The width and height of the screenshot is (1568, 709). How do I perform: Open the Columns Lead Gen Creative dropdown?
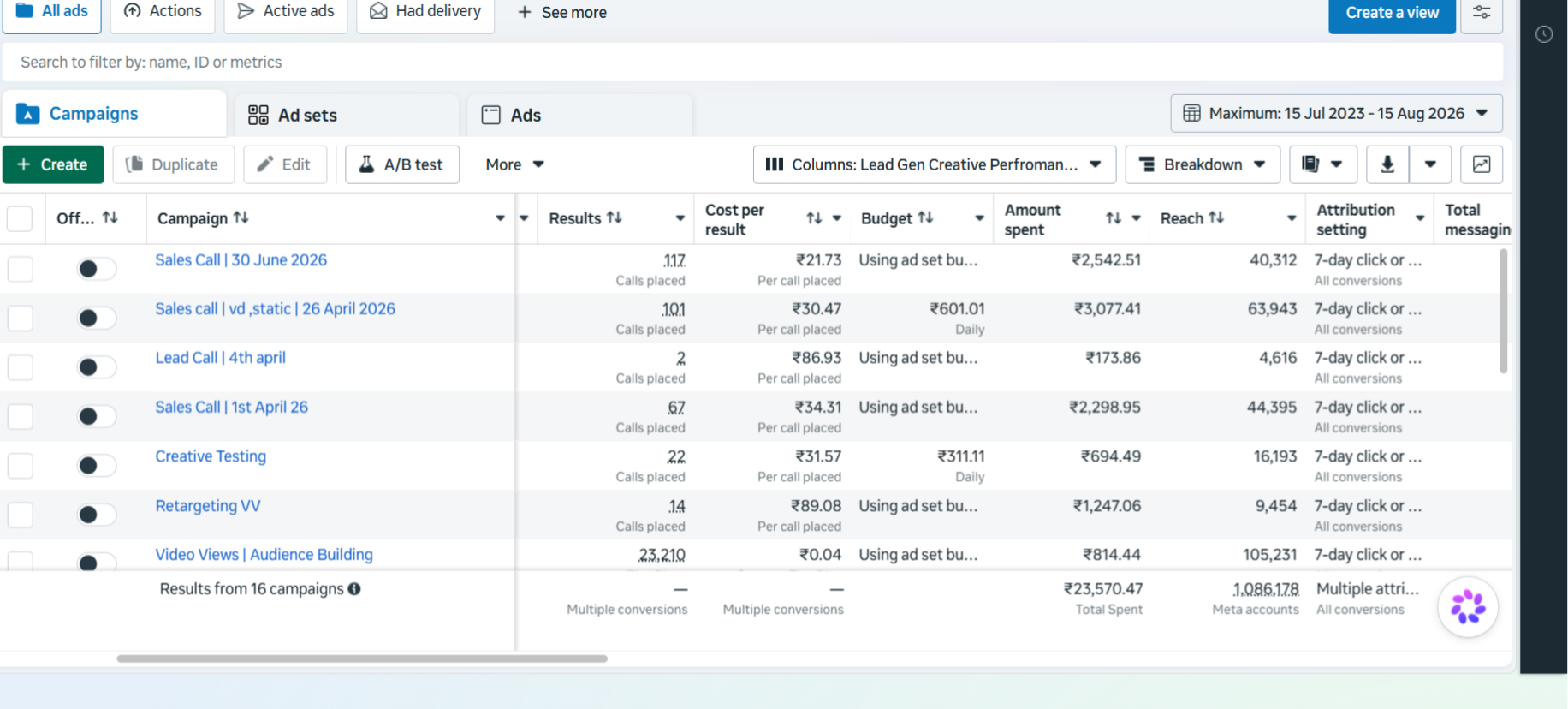pos(934,164)
